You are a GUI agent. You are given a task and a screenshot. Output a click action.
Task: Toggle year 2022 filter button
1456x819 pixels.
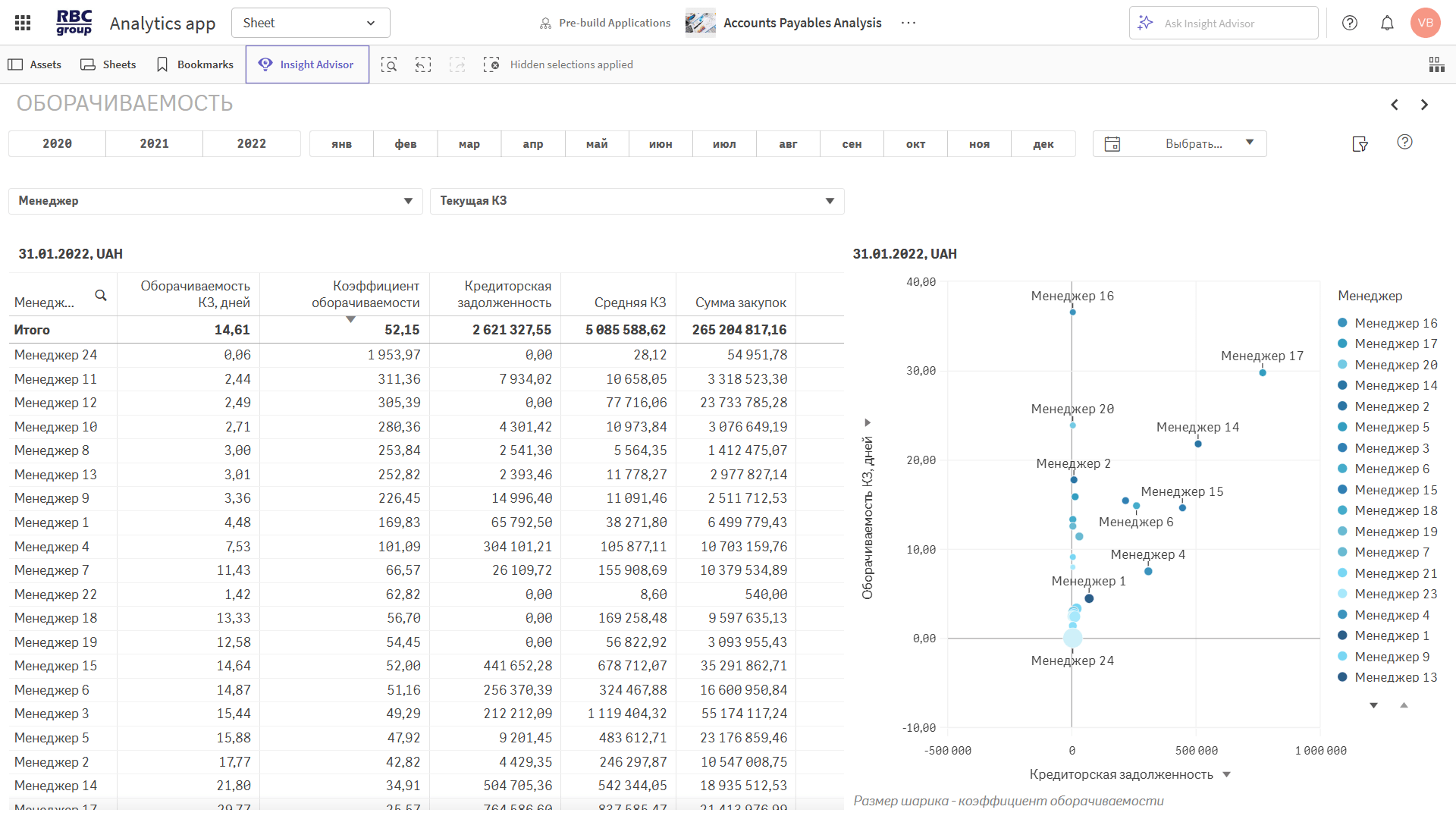click(252, 144)
